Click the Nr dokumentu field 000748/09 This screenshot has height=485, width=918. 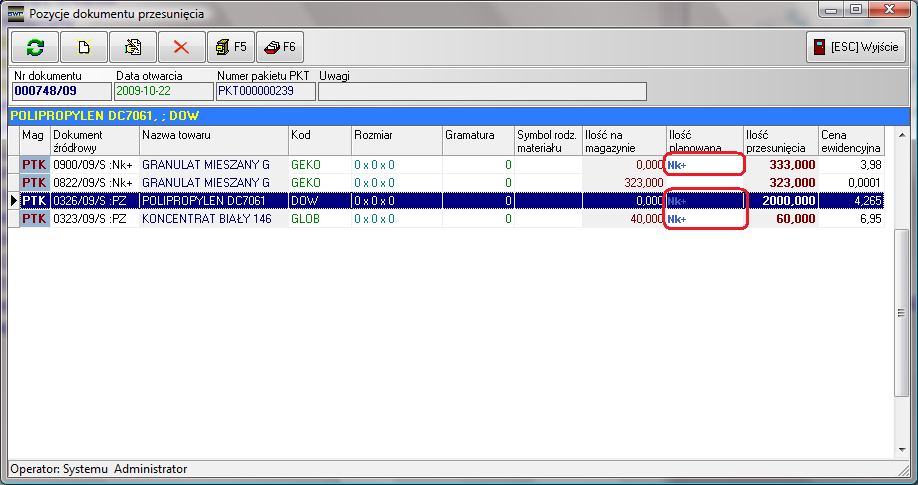60,91
